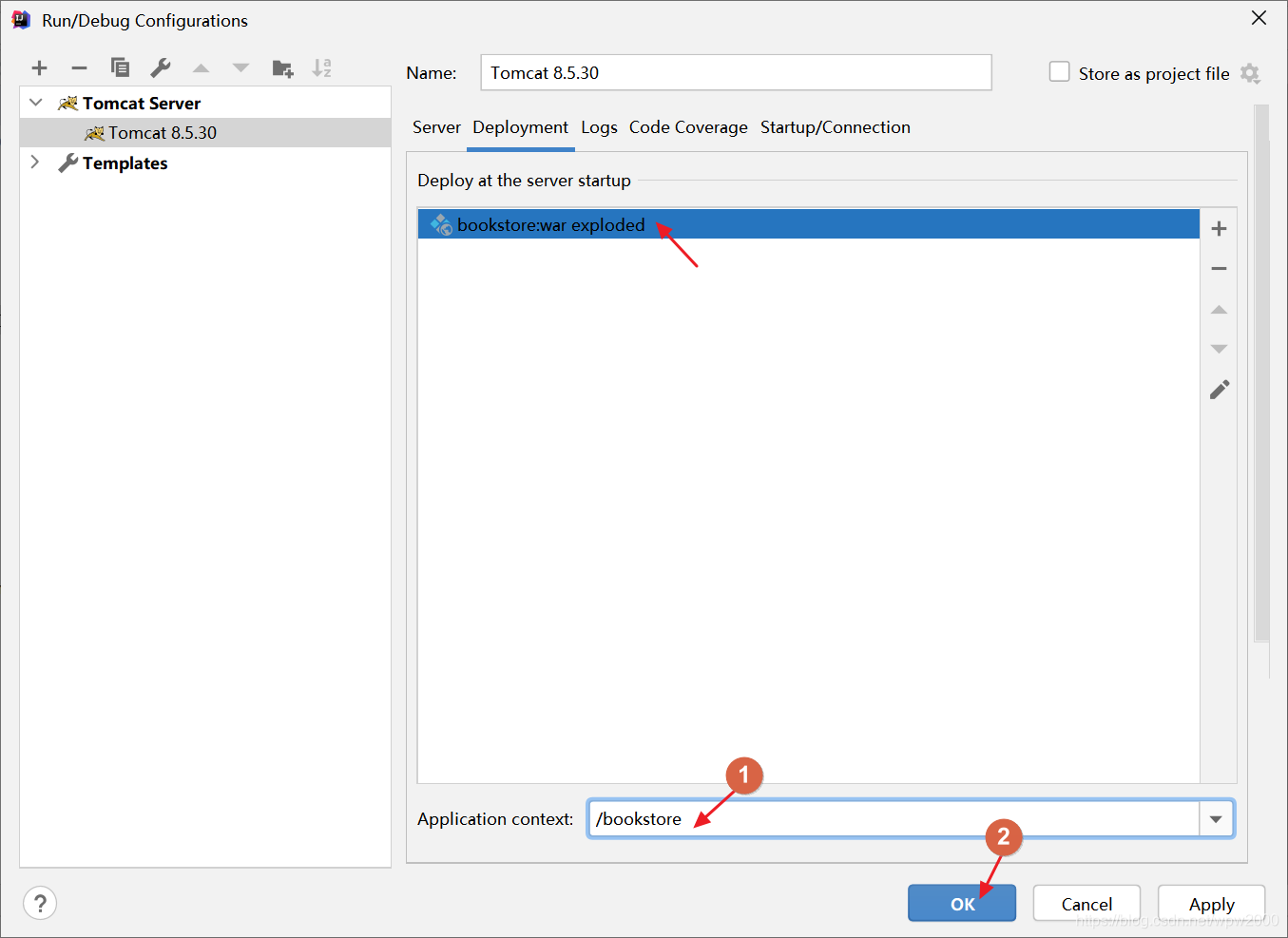The image size is (1288, 938).
Task: Enable Store as project file checkbox
Action: (x=1059, y=72)
